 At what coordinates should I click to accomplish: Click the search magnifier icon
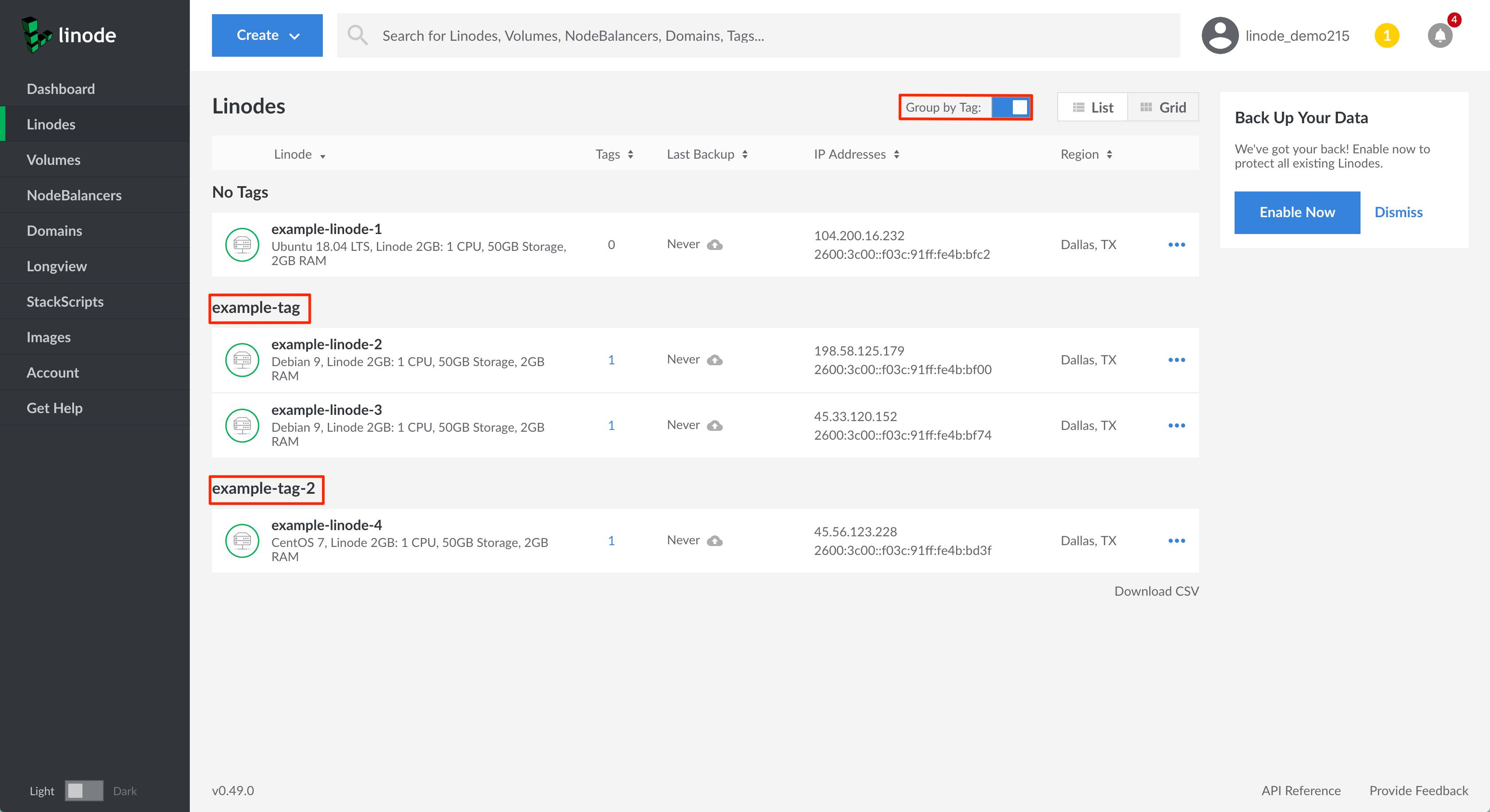pos(357,35)
